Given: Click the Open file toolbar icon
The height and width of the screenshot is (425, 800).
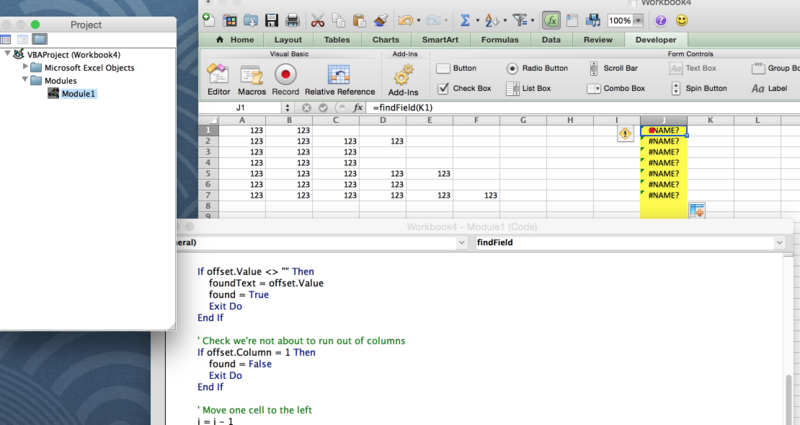Looking at the screenshot, I should [251, 20].
